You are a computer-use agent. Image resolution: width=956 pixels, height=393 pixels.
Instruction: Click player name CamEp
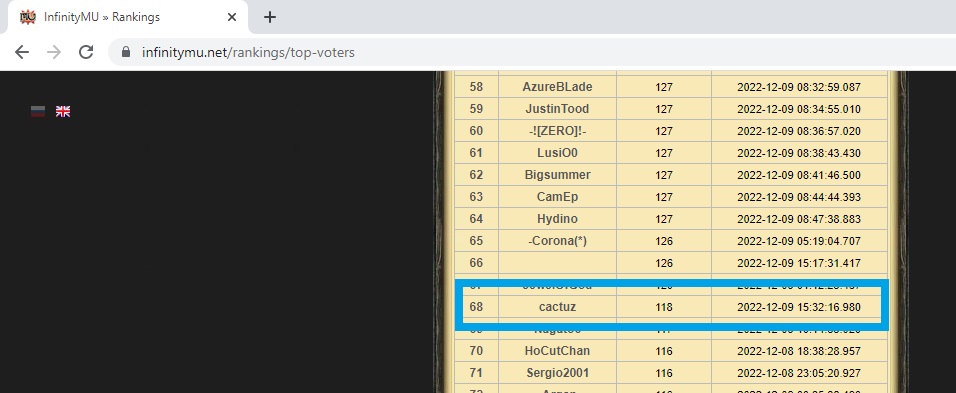(x=557, y=197)
